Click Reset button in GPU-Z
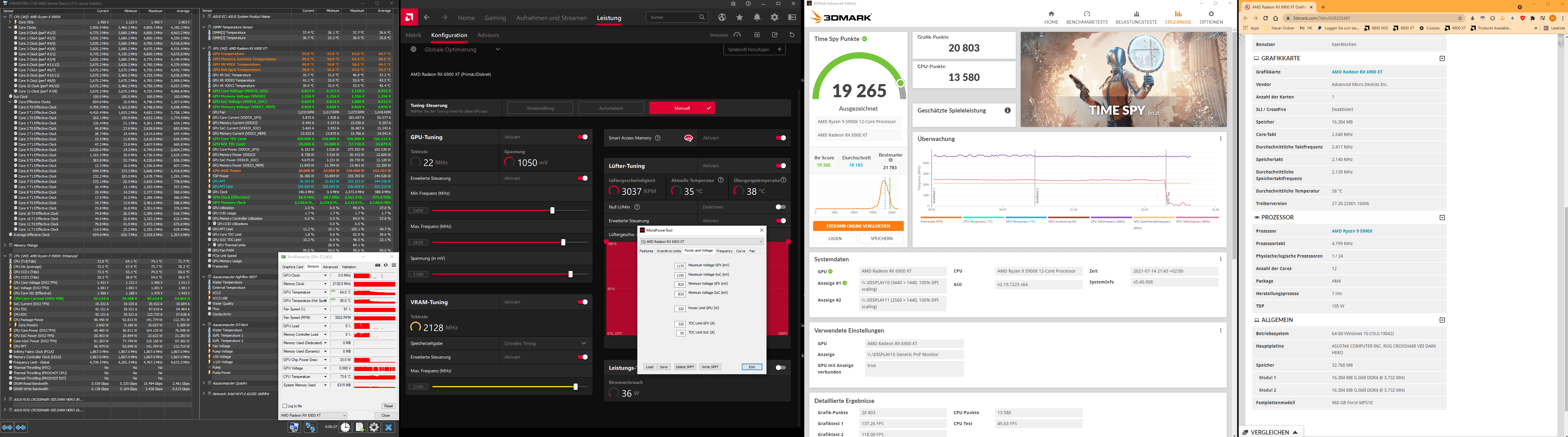Screen dimensions: 1568x437 pyautogui.click(x=388, y=406)
